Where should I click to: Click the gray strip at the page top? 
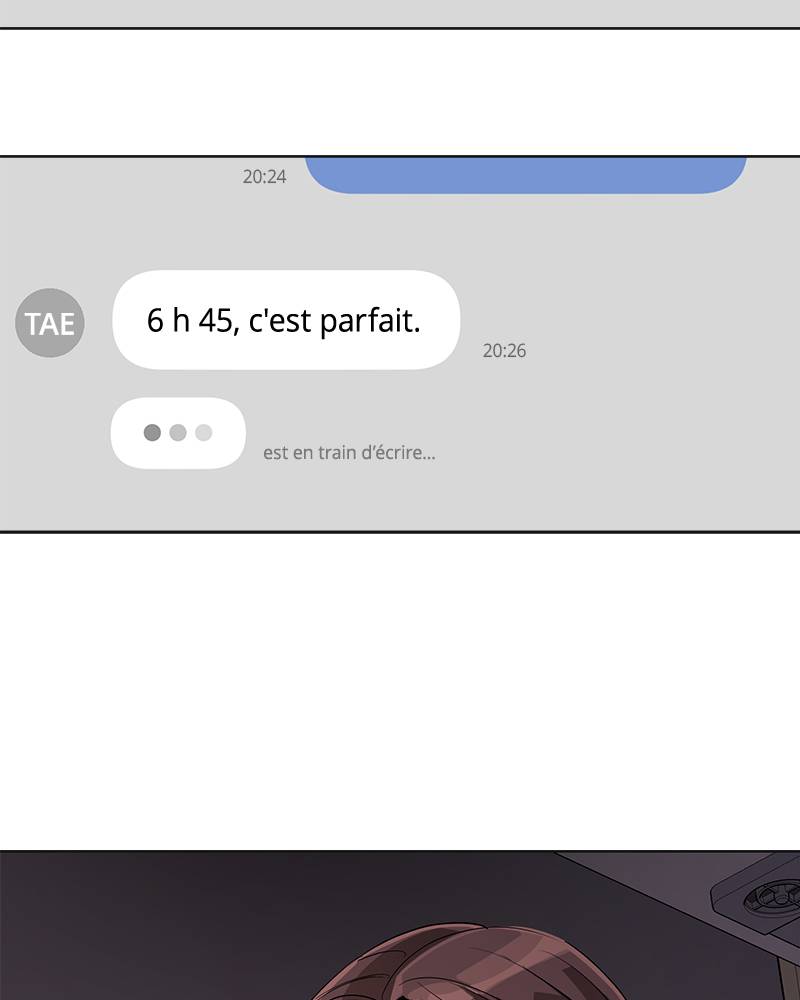400,13
